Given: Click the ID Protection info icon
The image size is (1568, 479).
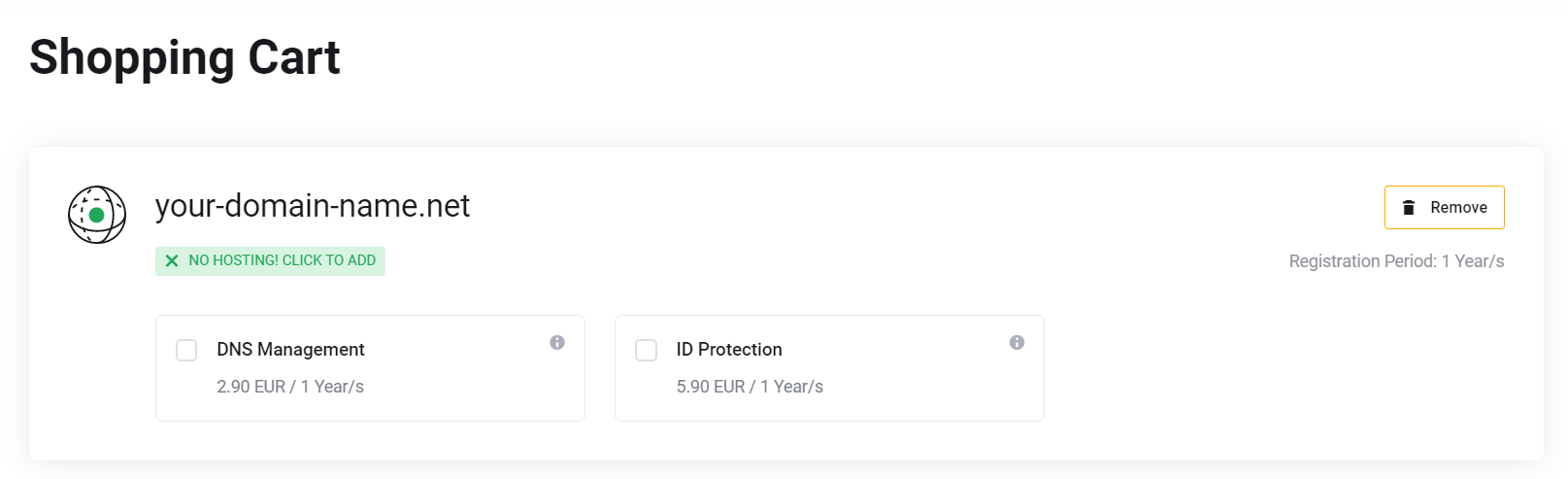Looking at the screenshot, I should pos(1017,342).
